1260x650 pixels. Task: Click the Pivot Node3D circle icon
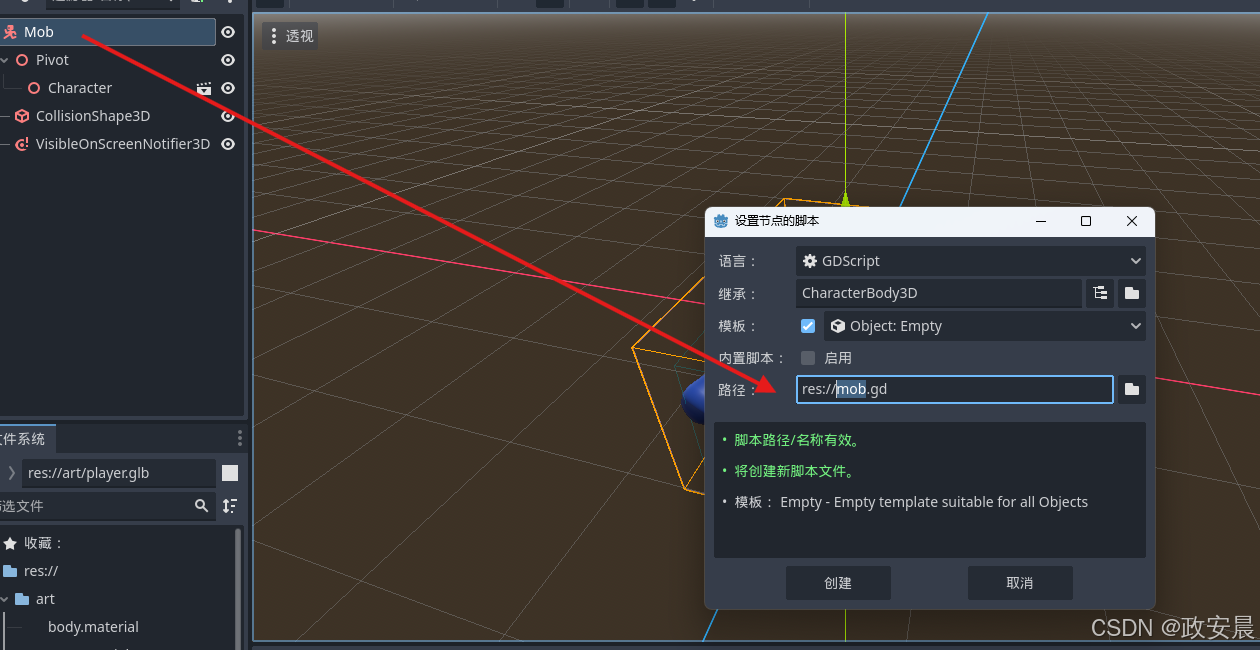point(22,60)
